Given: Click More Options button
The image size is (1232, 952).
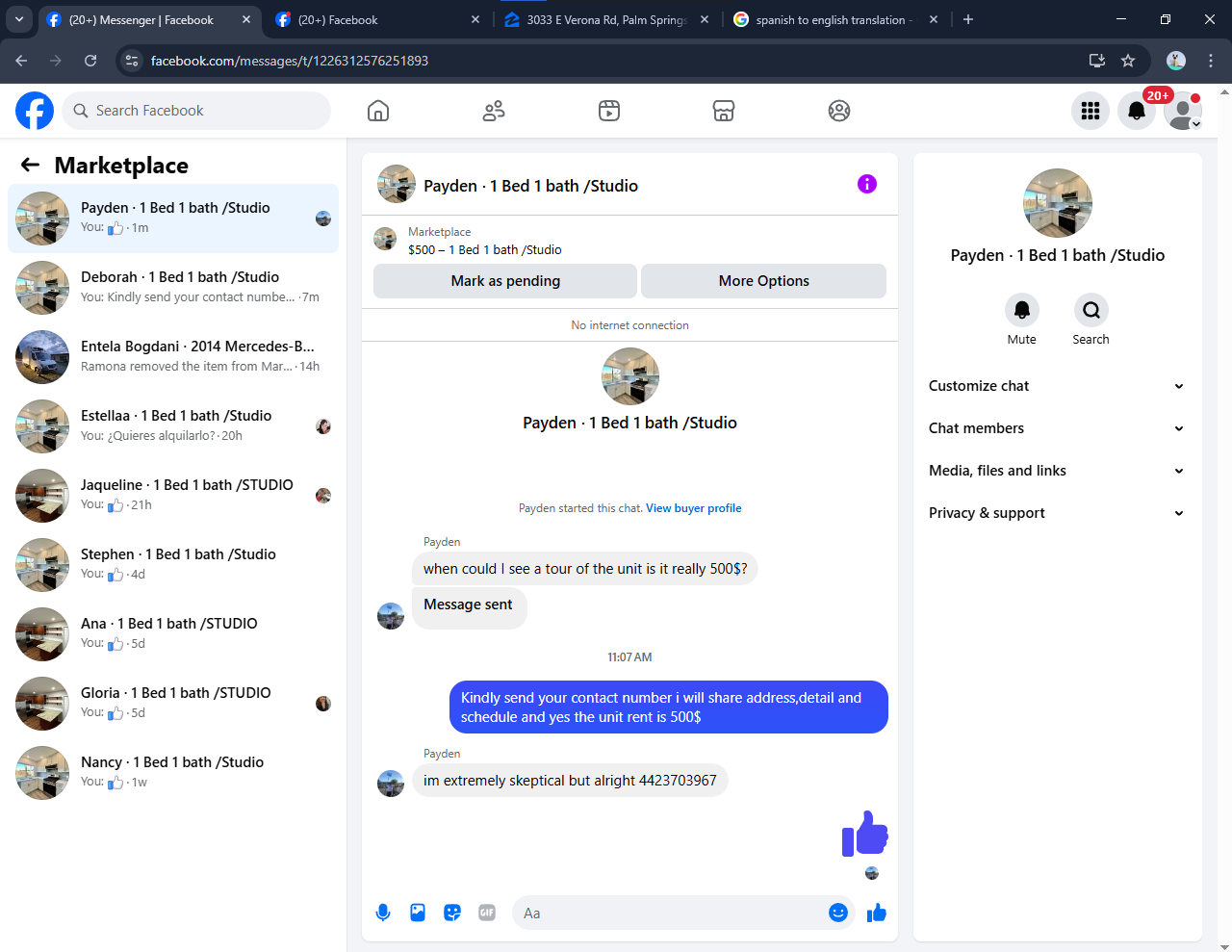Looking at the screenshot, I should click(x=764, y=281).
